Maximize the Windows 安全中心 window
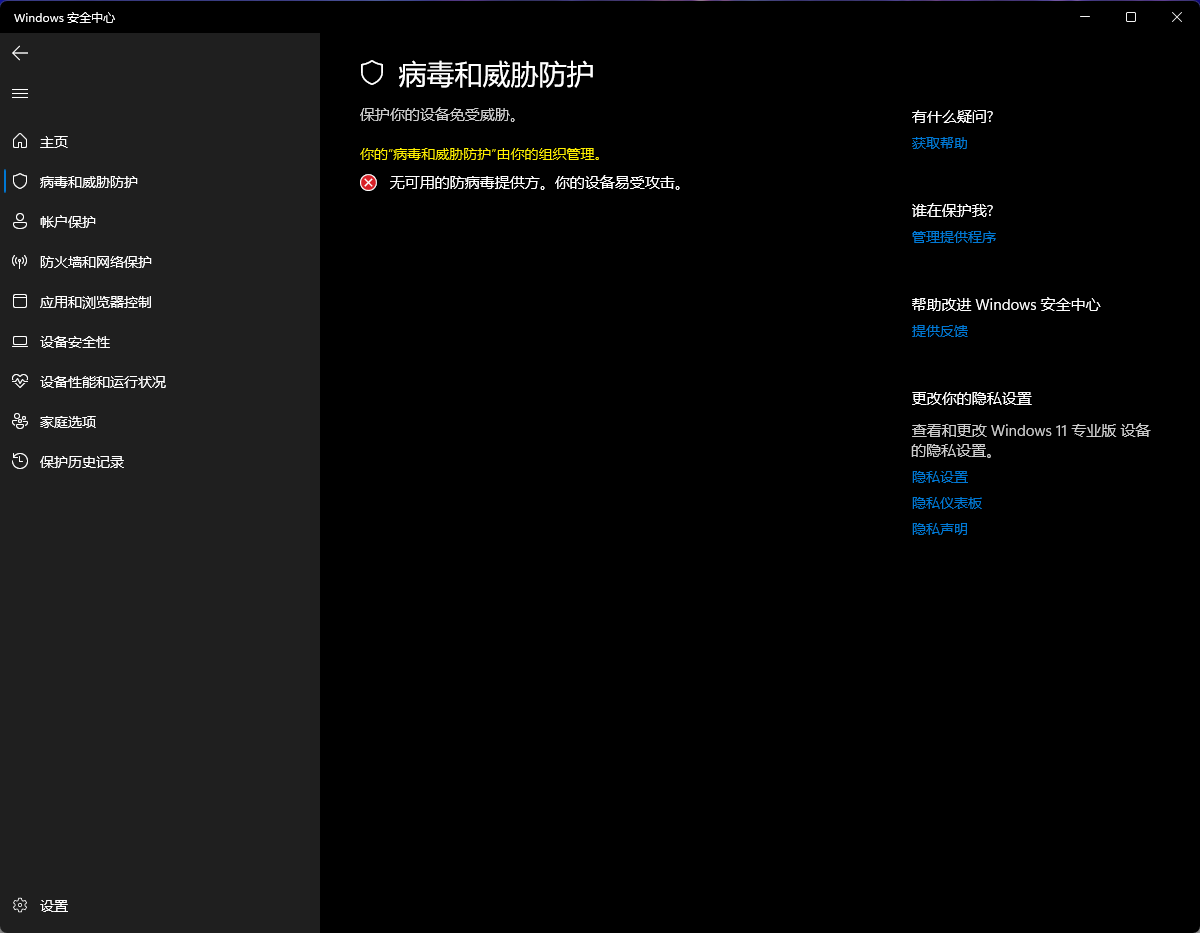The image size is (1200, 933). coord(1131,17)
